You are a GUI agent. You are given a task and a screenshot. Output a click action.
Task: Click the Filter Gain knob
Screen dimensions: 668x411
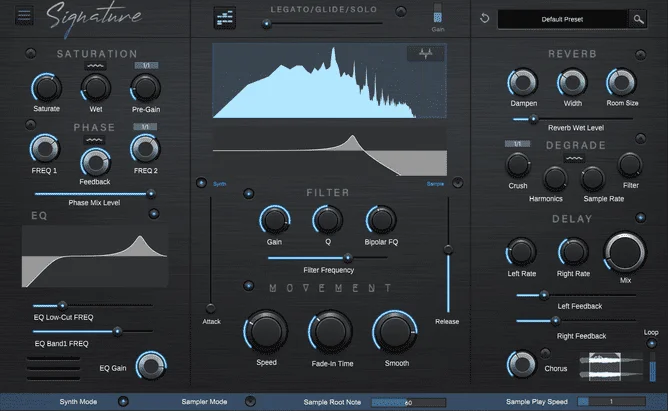click(x=274, y=220)
